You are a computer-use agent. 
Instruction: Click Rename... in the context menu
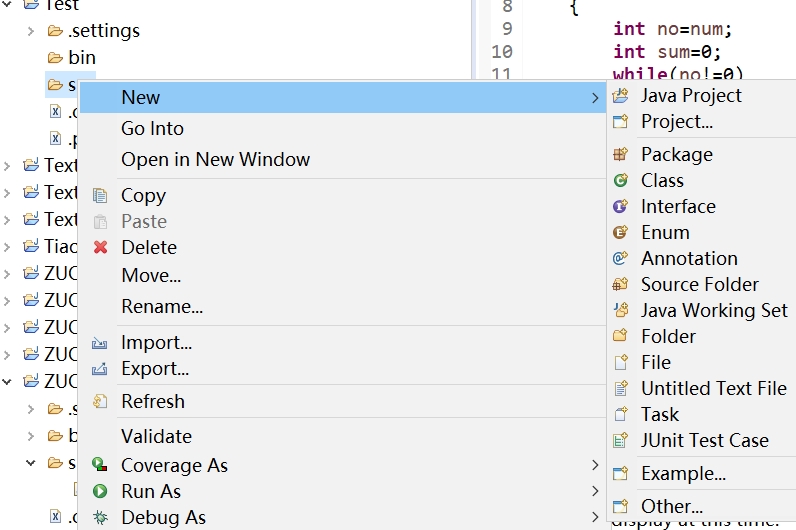[x=162, y=307]
